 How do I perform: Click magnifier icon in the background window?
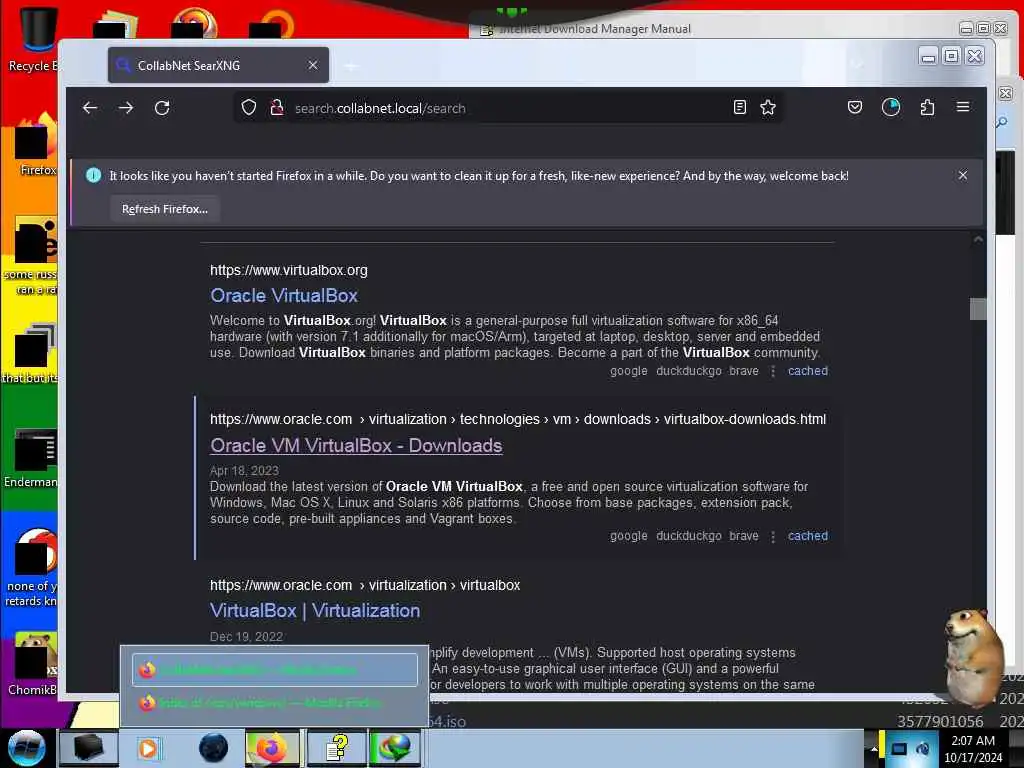(x=1002, y=123)
